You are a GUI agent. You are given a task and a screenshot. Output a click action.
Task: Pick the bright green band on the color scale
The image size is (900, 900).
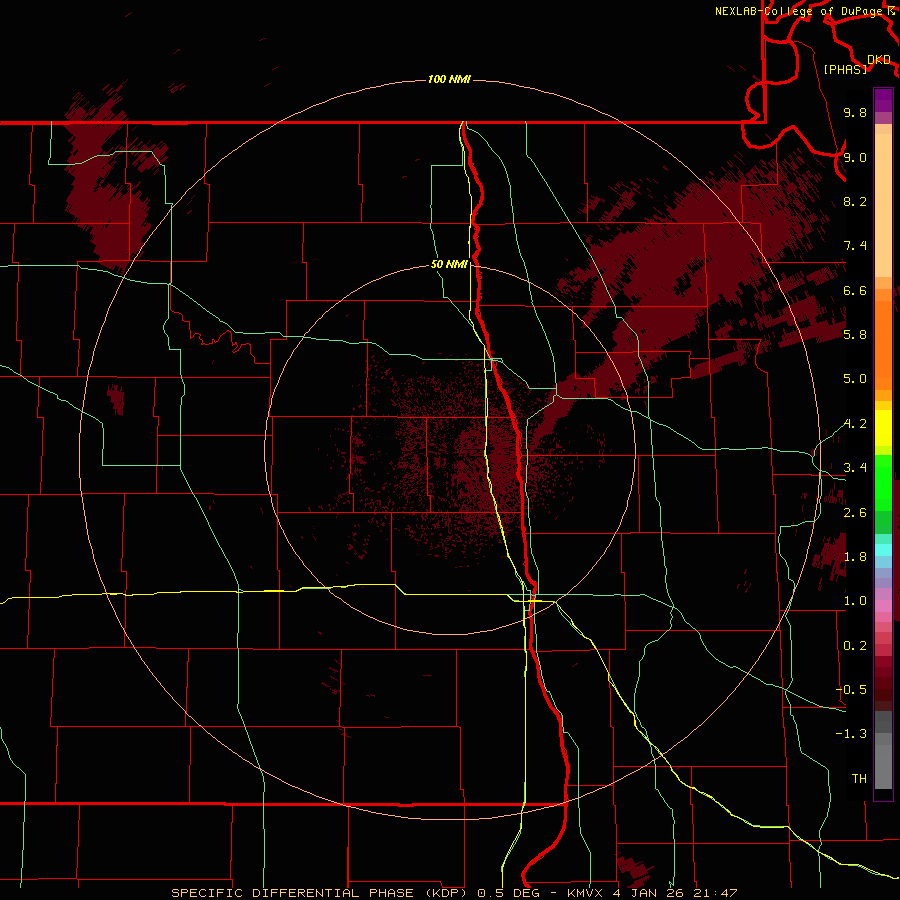click(883, 482)
